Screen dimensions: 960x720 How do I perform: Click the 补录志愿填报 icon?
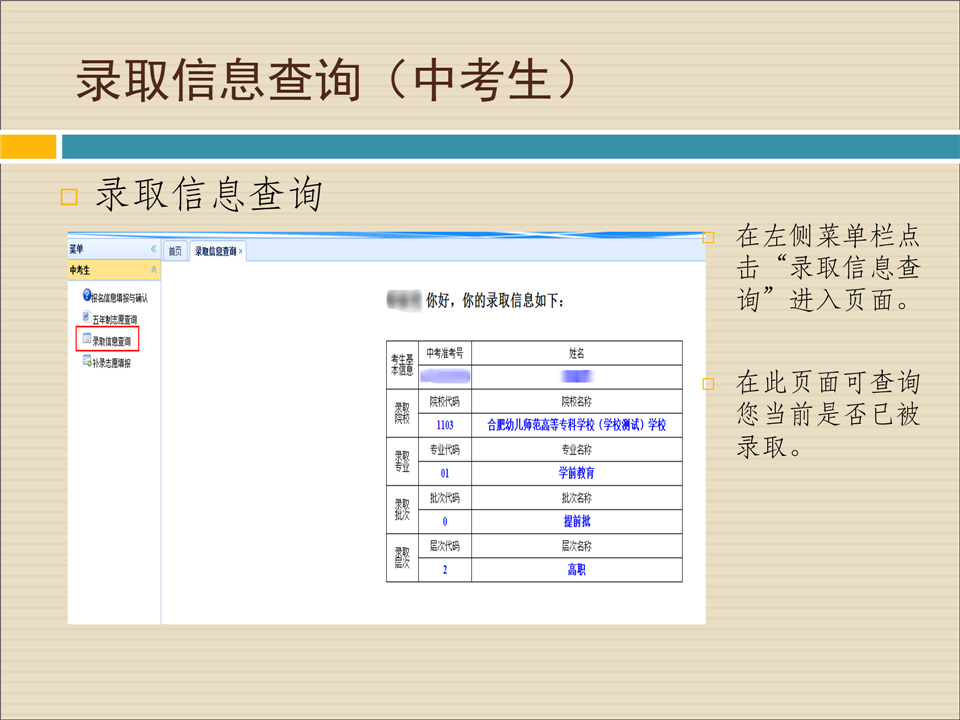(x=87, y=361)
